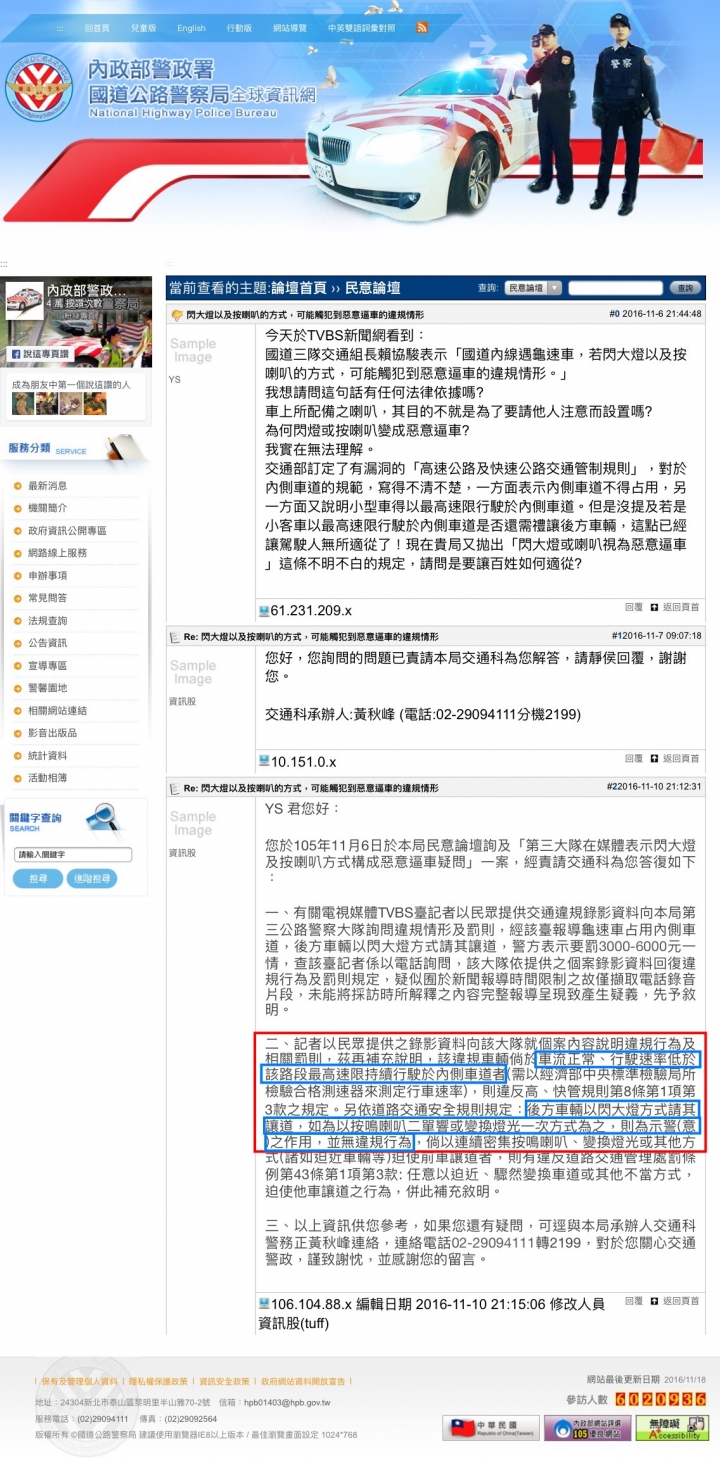720x1458 pixels.
Task: Click the thread icon in post #0
Action: (177, 314)
